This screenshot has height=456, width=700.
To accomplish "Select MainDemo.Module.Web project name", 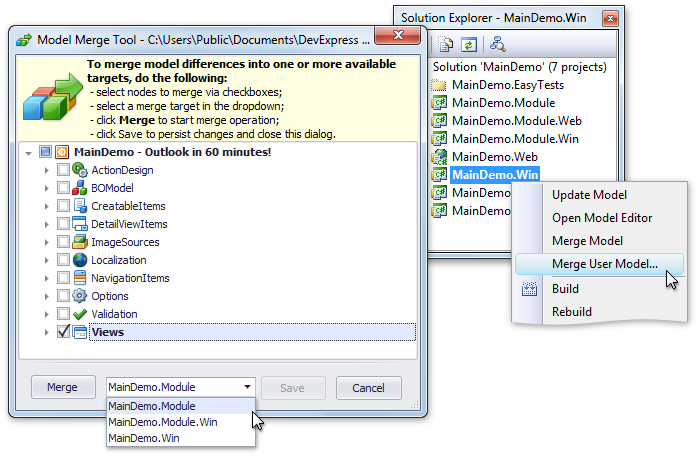I will [x=517, y=121].
